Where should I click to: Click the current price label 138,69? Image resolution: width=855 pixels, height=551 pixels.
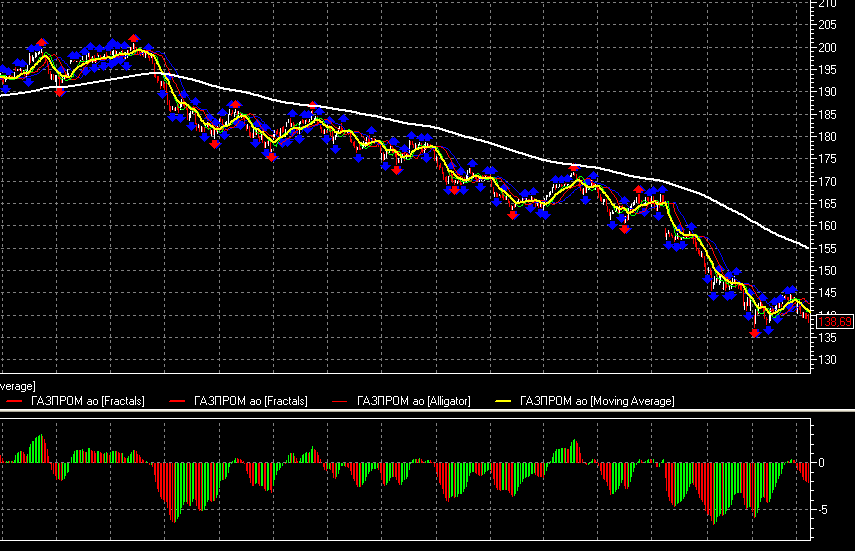[x=835, y=322]
